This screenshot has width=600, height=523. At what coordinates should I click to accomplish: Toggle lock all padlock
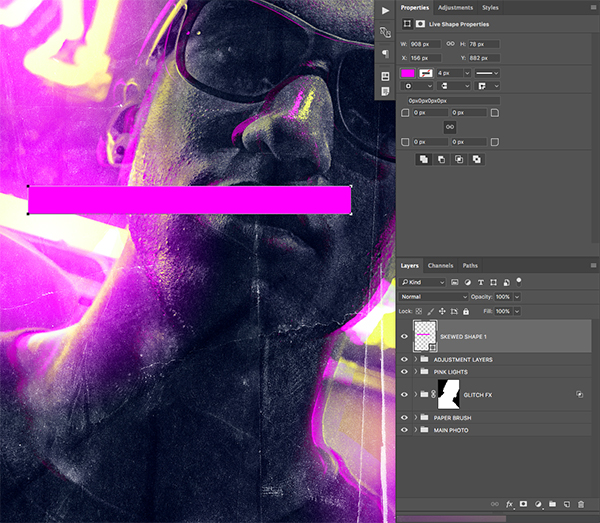[466, 311]
